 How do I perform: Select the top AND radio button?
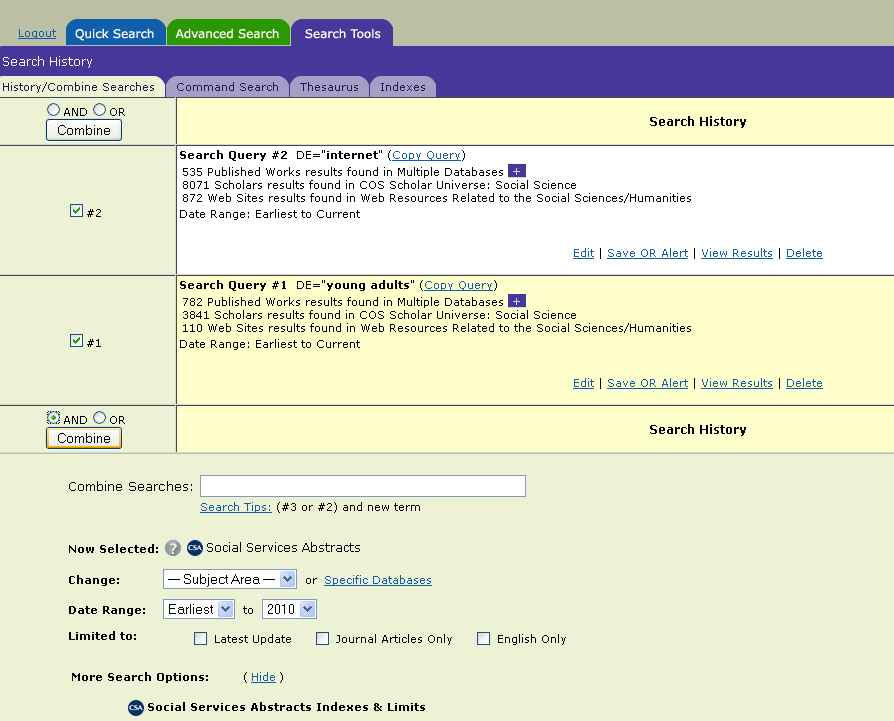(54, 109)
